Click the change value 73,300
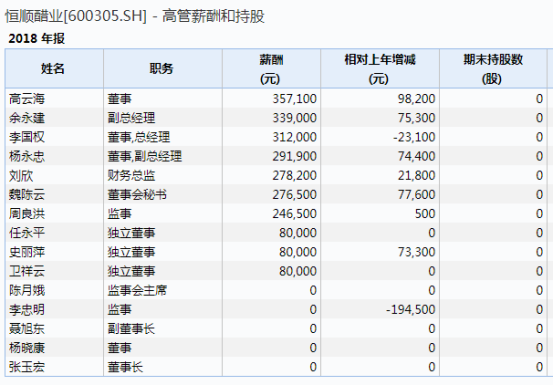 pyautogui.click(x=417, y=252)
